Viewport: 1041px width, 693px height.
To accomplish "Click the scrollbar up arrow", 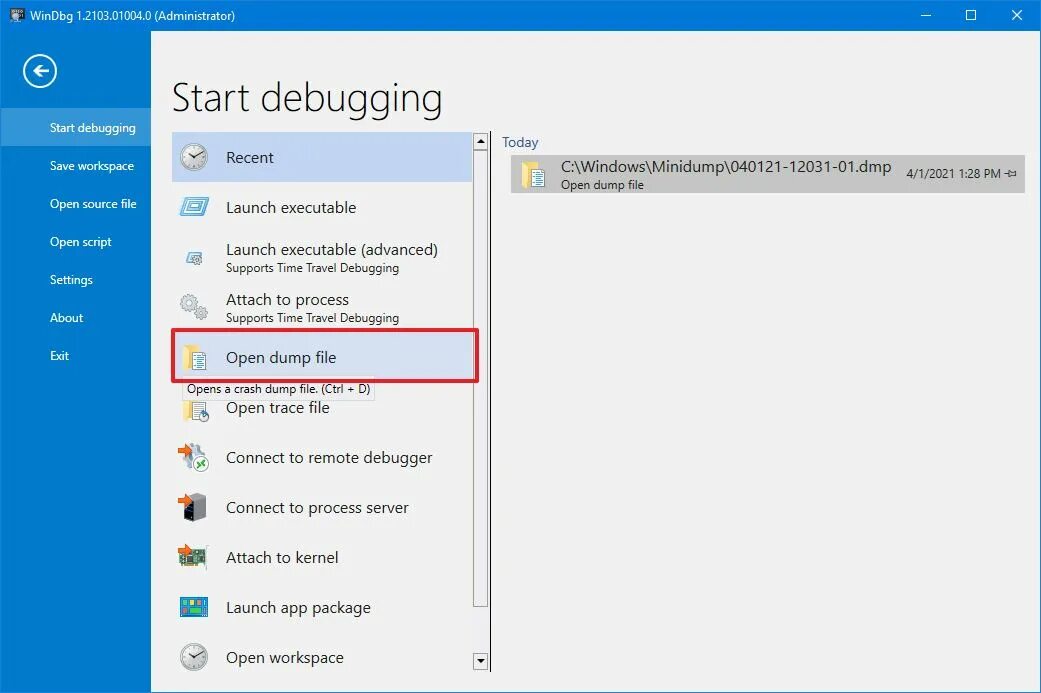I will (x=481, y=141).
